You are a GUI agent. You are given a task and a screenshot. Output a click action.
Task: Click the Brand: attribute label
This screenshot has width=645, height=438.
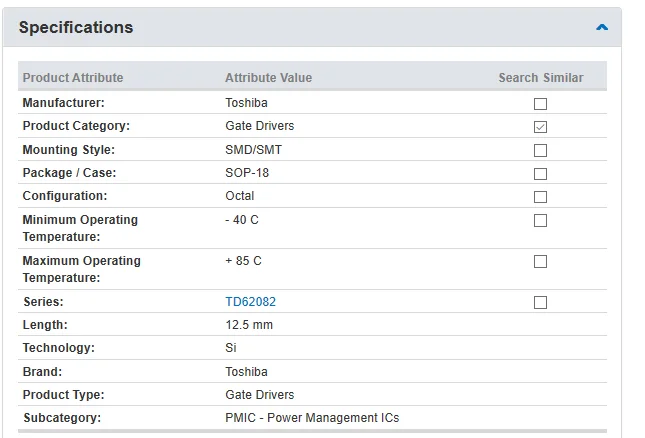42,371
